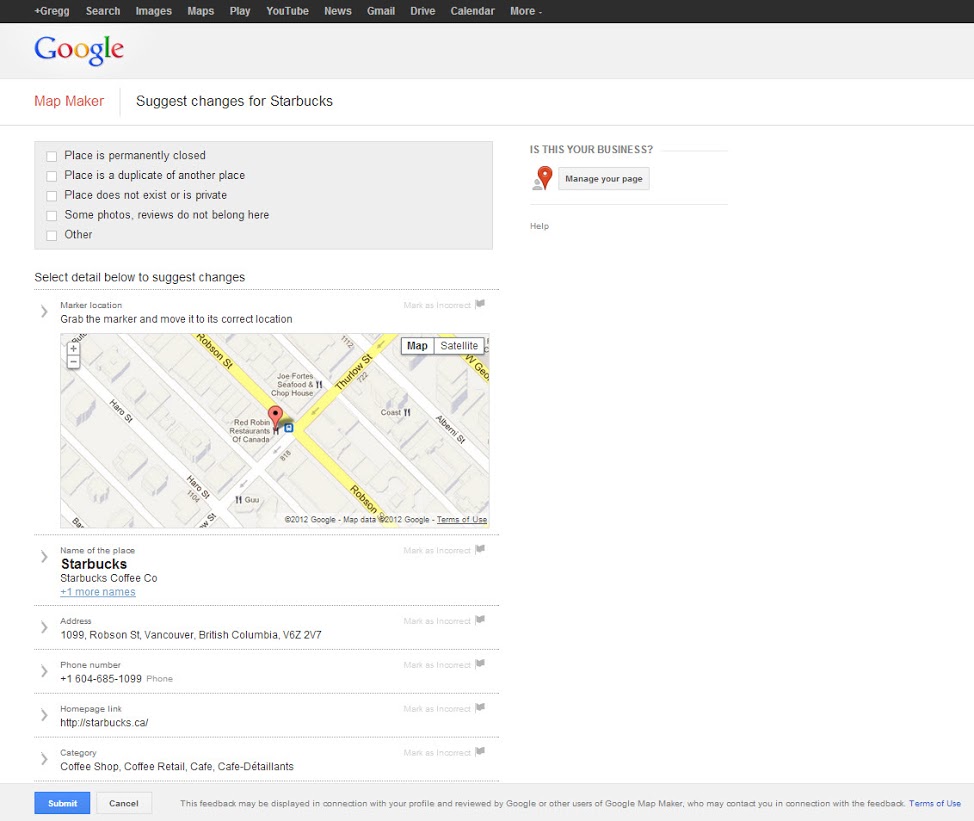974x821 pixels.
Task: Switch the map to Satellite view
Action: coord(459,346)
